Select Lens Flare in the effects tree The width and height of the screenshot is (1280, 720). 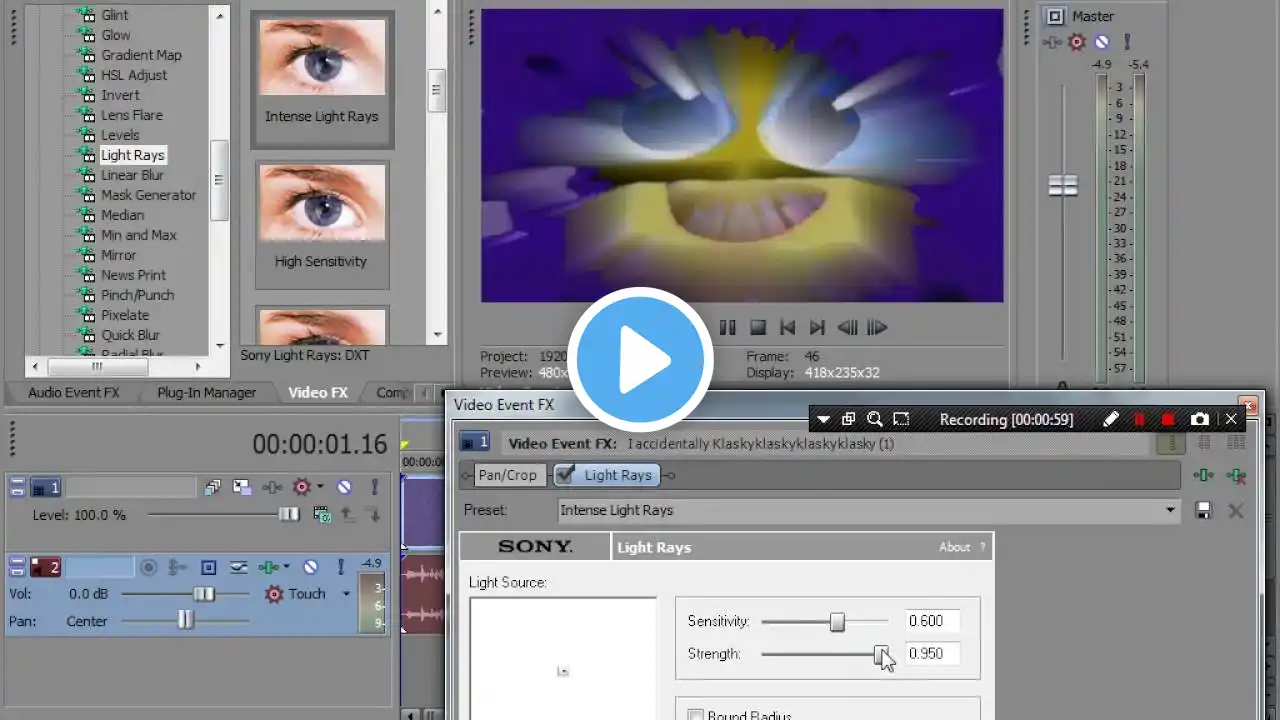132,115
